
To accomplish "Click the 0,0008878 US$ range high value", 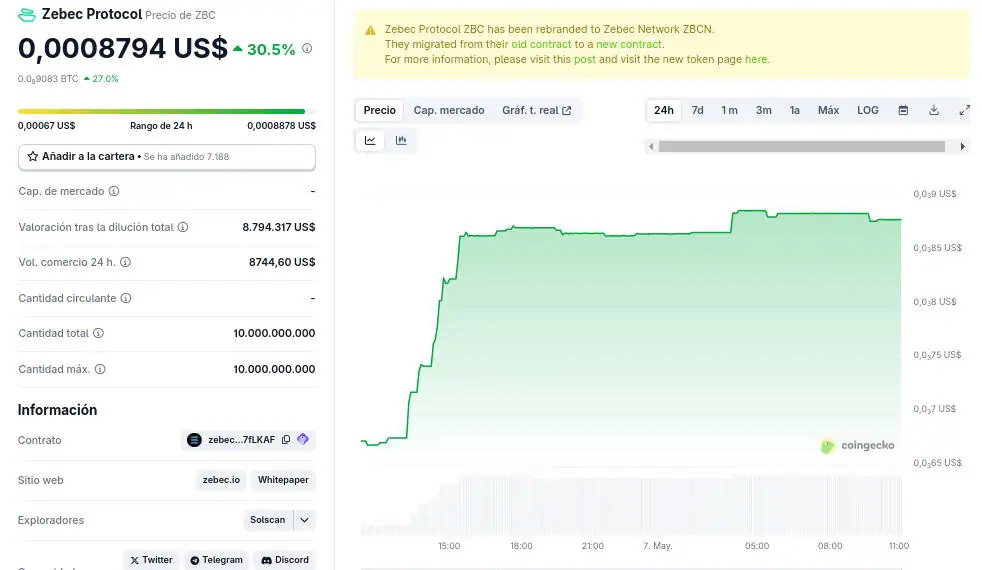I will point(281,125).
